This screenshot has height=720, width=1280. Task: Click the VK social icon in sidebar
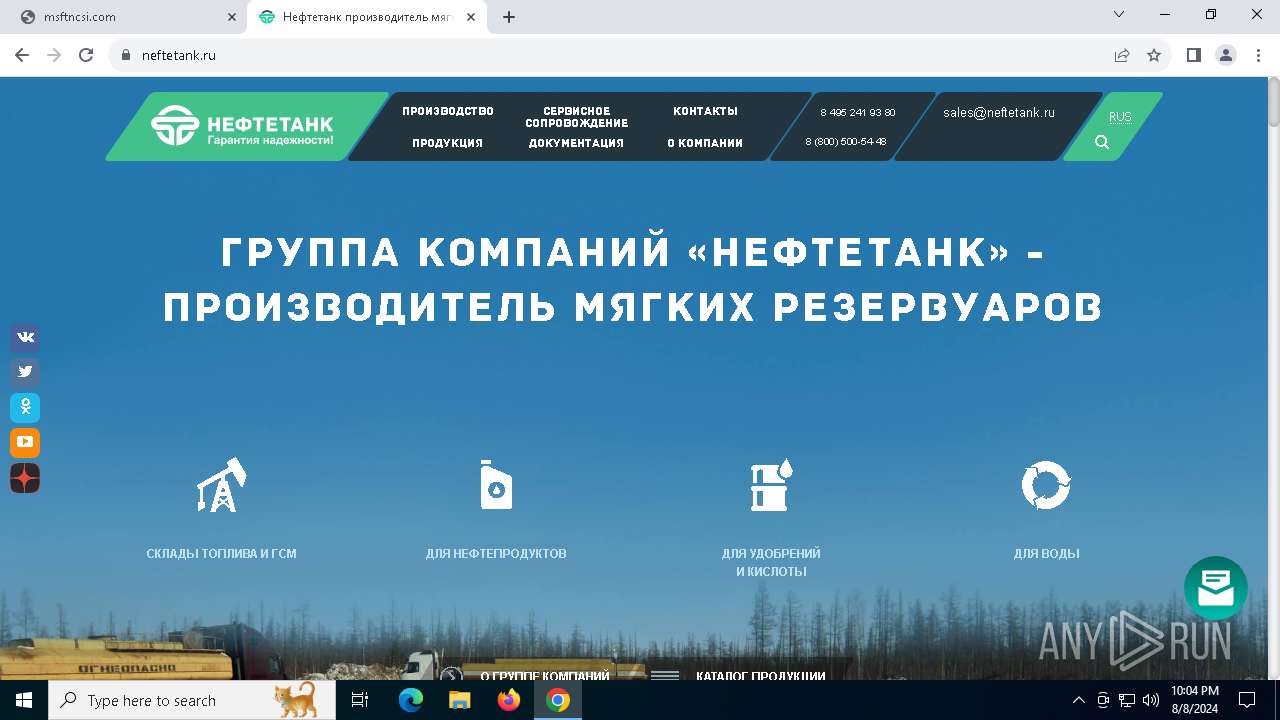tap(25, 337)
